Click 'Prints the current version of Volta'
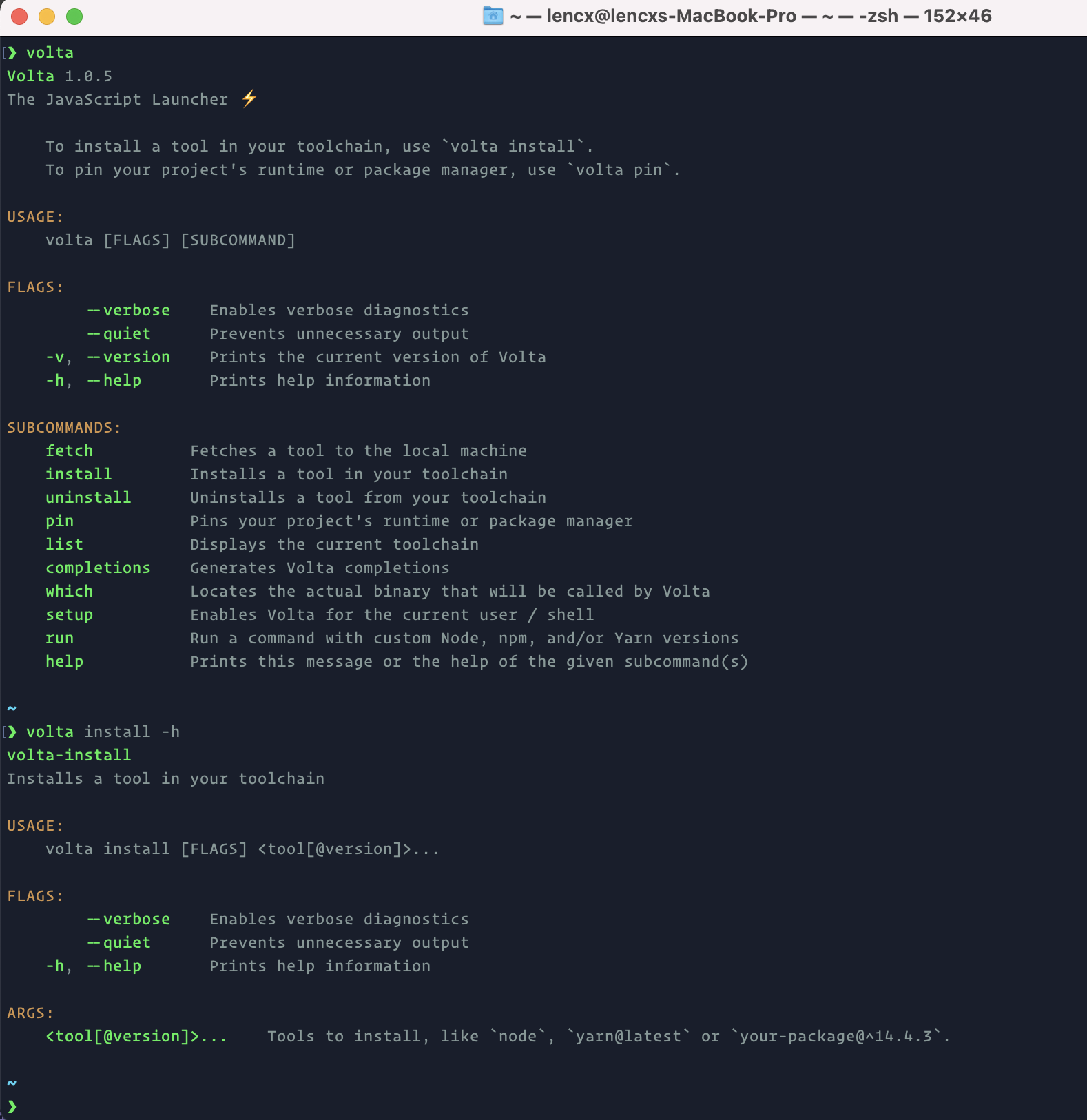 click(377, 357)
